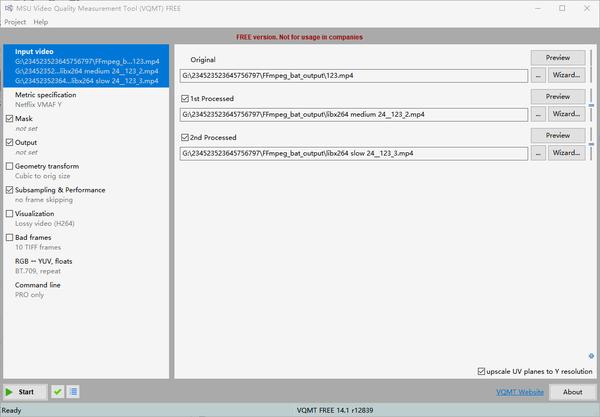Click the red FREE version notice

click(x=299, y=37)
